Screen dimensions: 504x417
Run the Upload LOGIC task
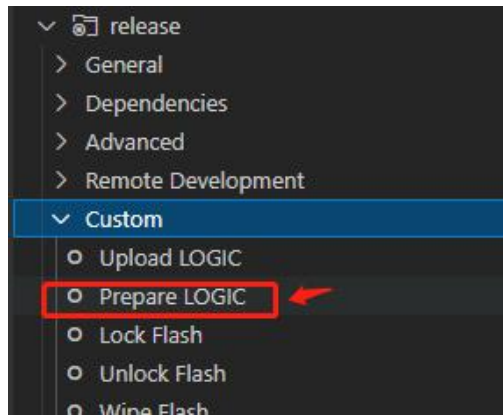171,258
